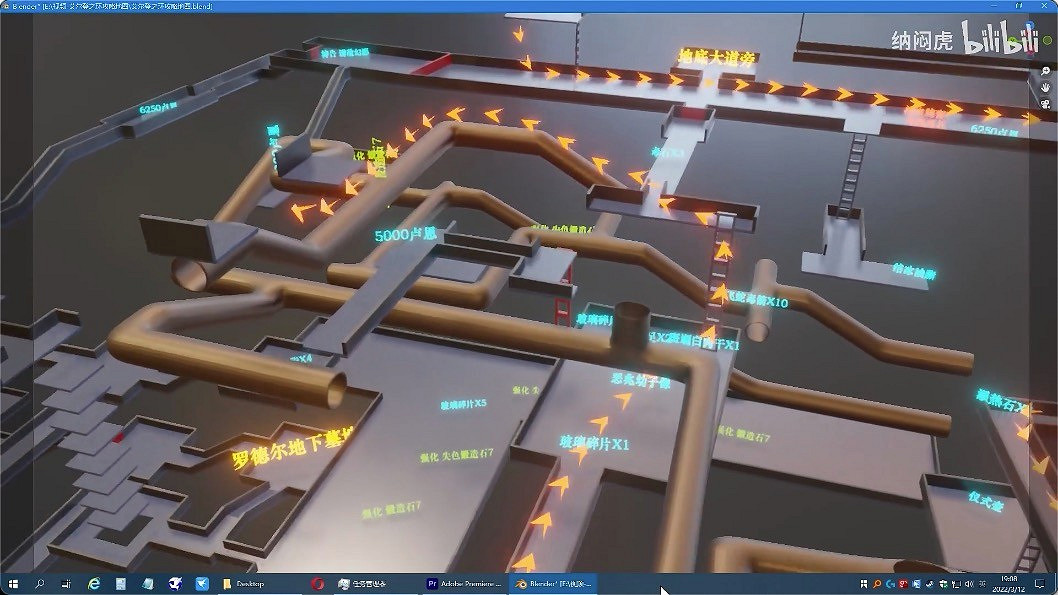Toggle camera view with camera icon
This screenshot has width=1058, height=595.
[x=1045, y=103]
